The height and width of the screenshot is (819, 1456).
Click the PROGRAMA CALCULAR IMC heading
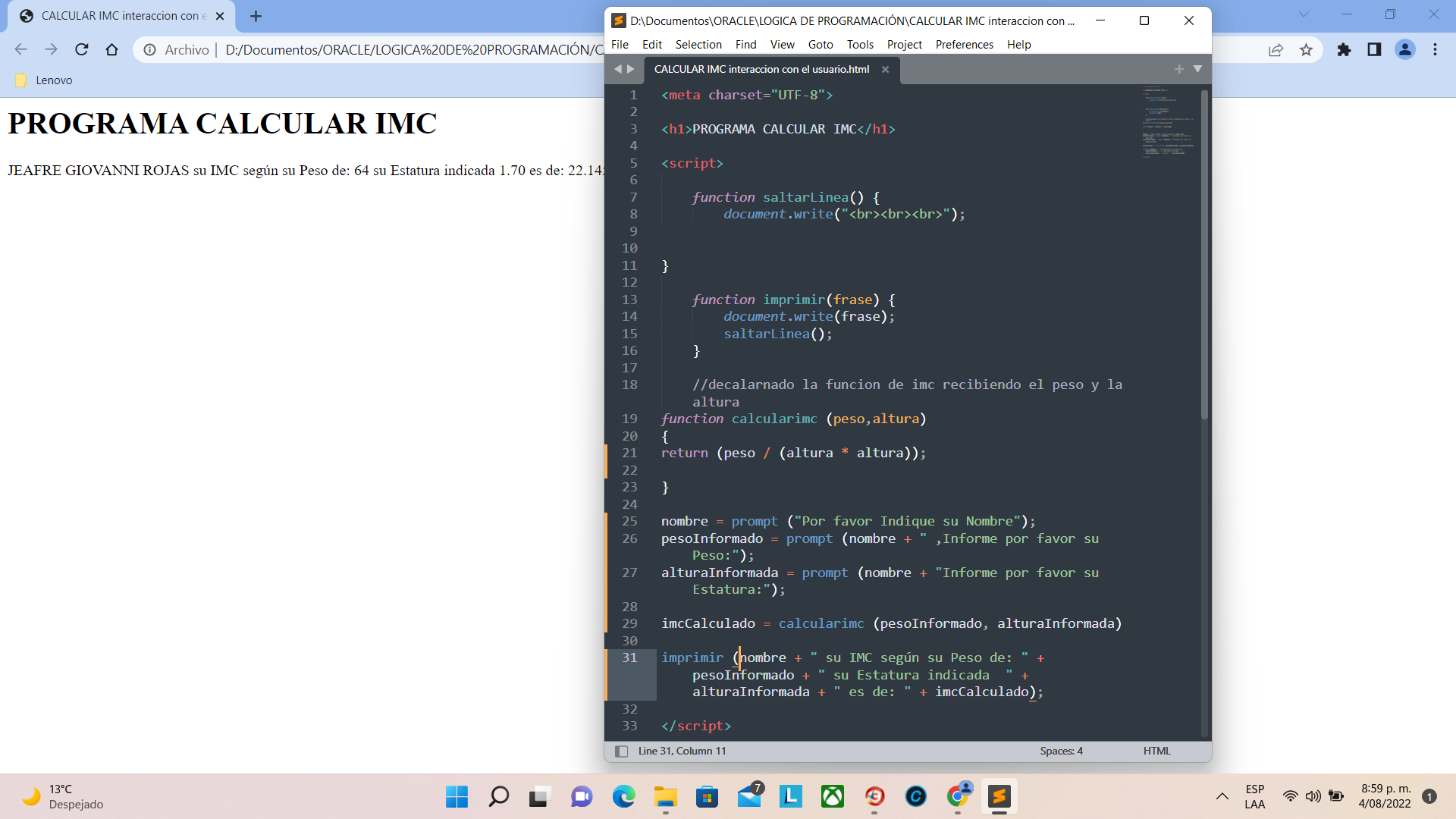[x=222, y=124]
